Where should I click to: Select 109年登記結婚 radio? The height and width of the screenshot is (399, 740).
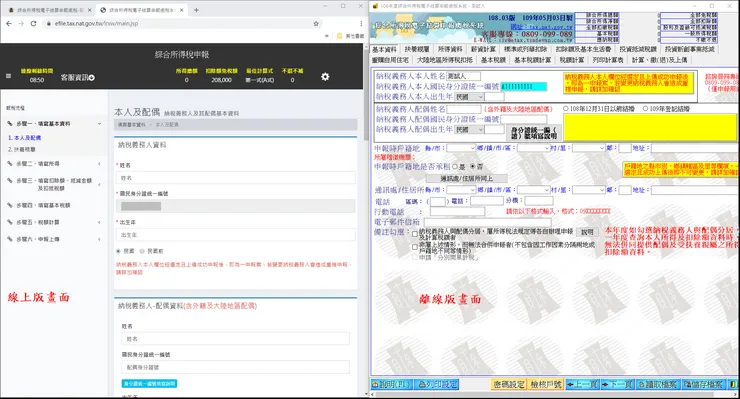pos(645,109)
